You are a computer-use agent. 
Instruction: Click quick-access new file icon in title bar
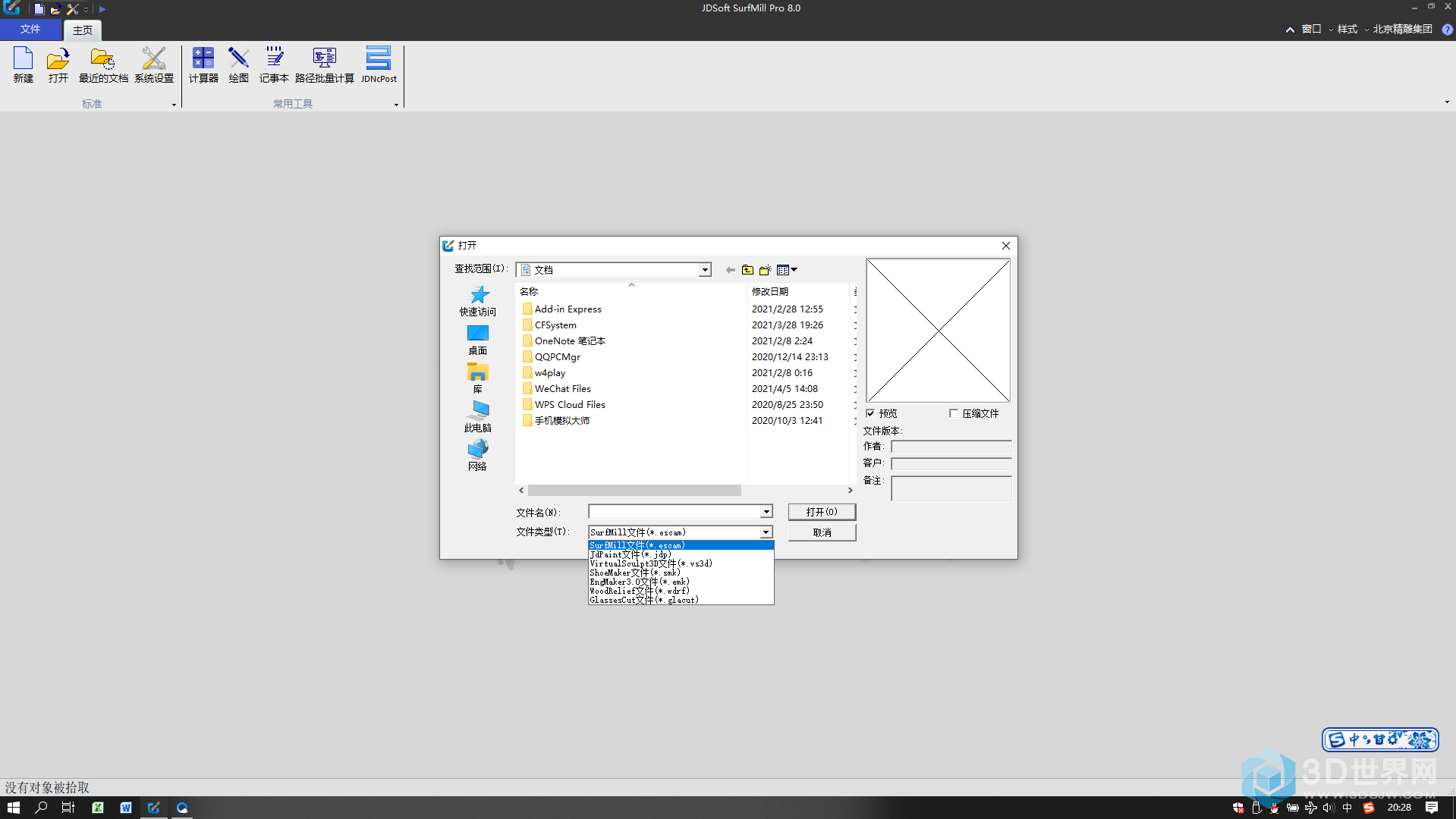pos(39,9)
